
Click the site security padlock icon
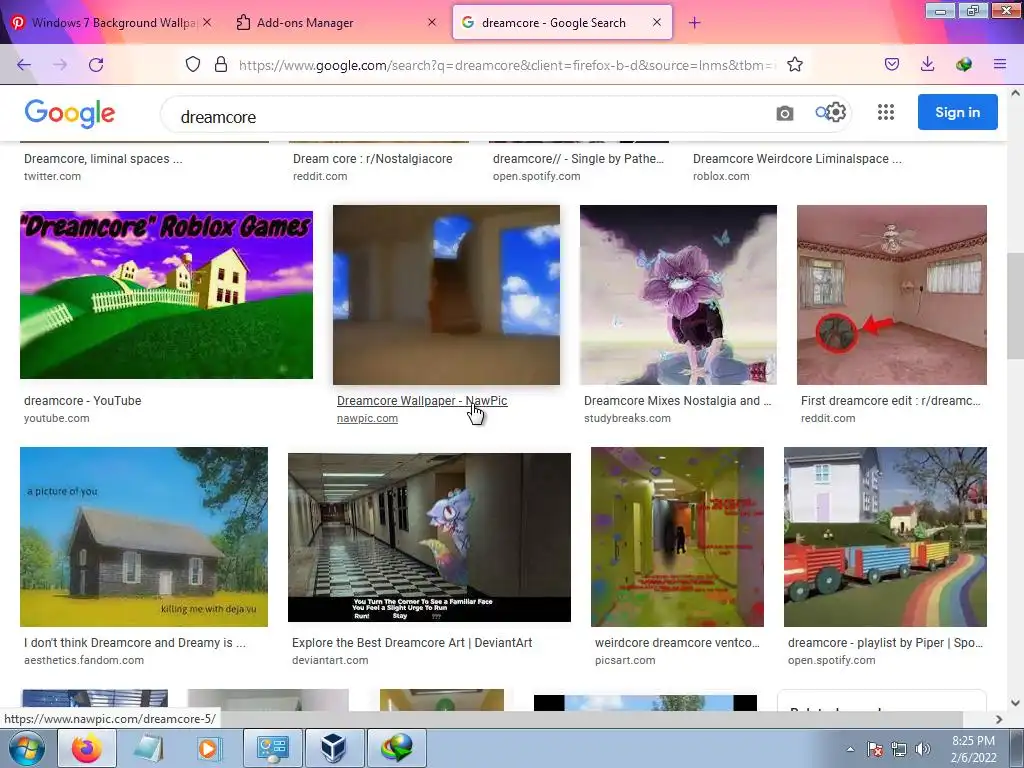(x=221, y=64)
